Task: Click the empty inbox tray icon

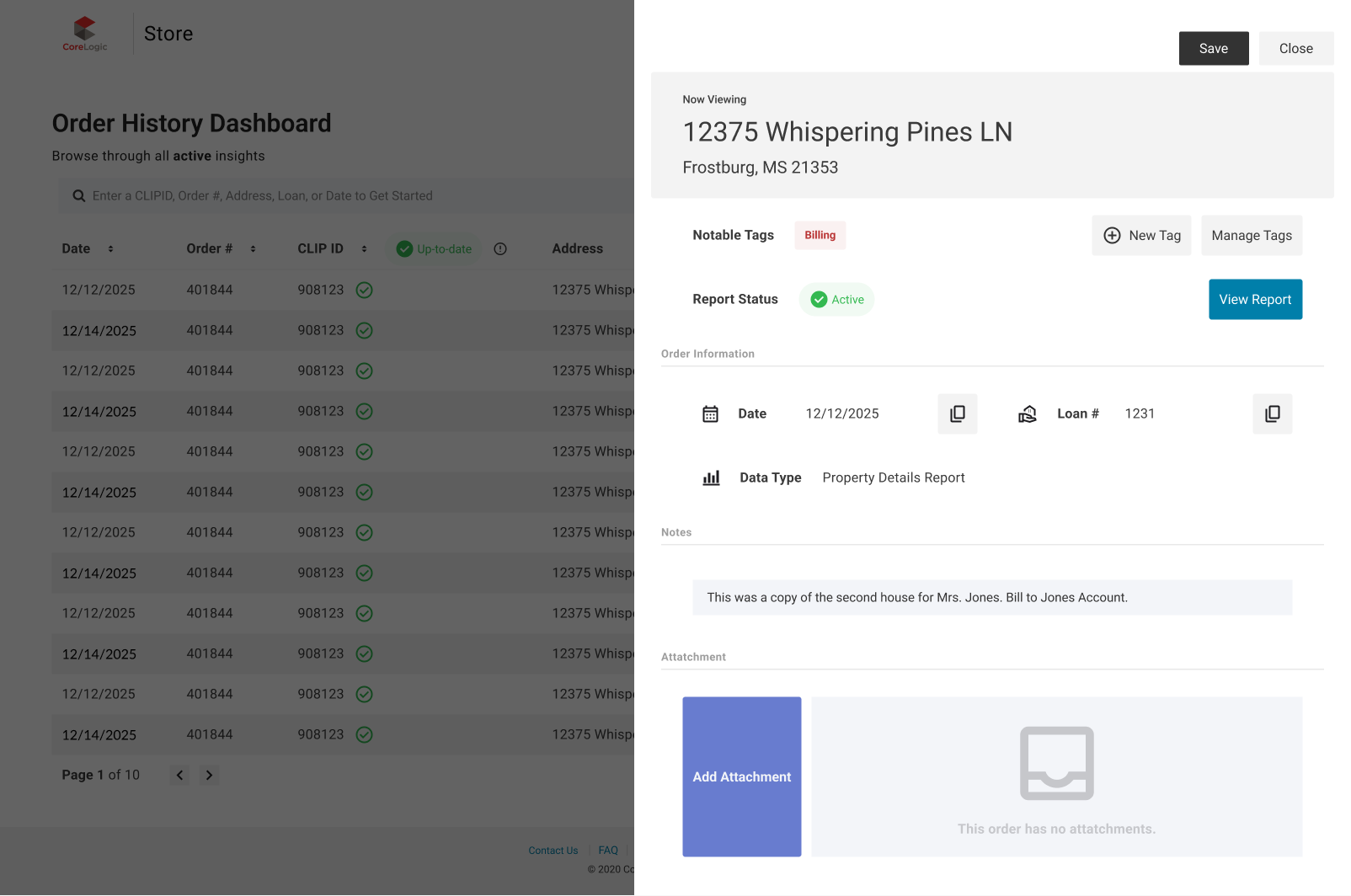Action: coord(1056,763)
